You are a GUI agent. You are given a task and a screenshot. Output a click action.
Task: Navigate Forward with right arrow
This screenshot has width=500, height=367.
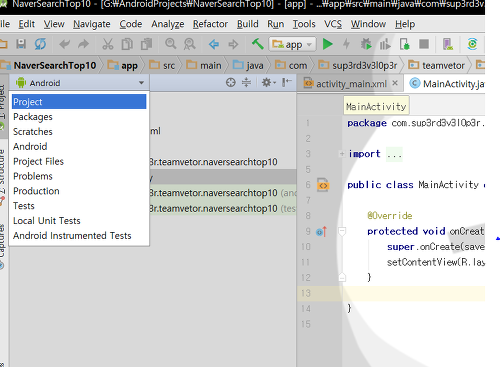tap(233, 44)
